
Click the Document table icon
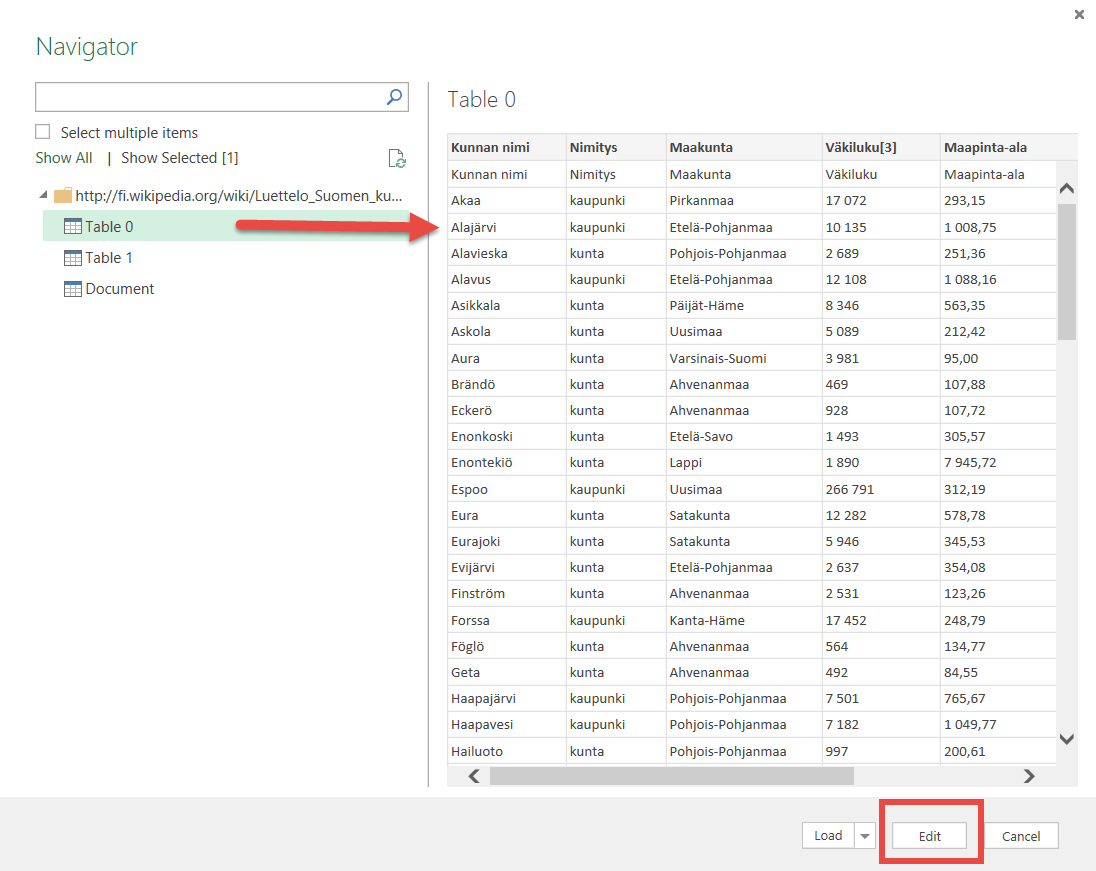[73, 289]
